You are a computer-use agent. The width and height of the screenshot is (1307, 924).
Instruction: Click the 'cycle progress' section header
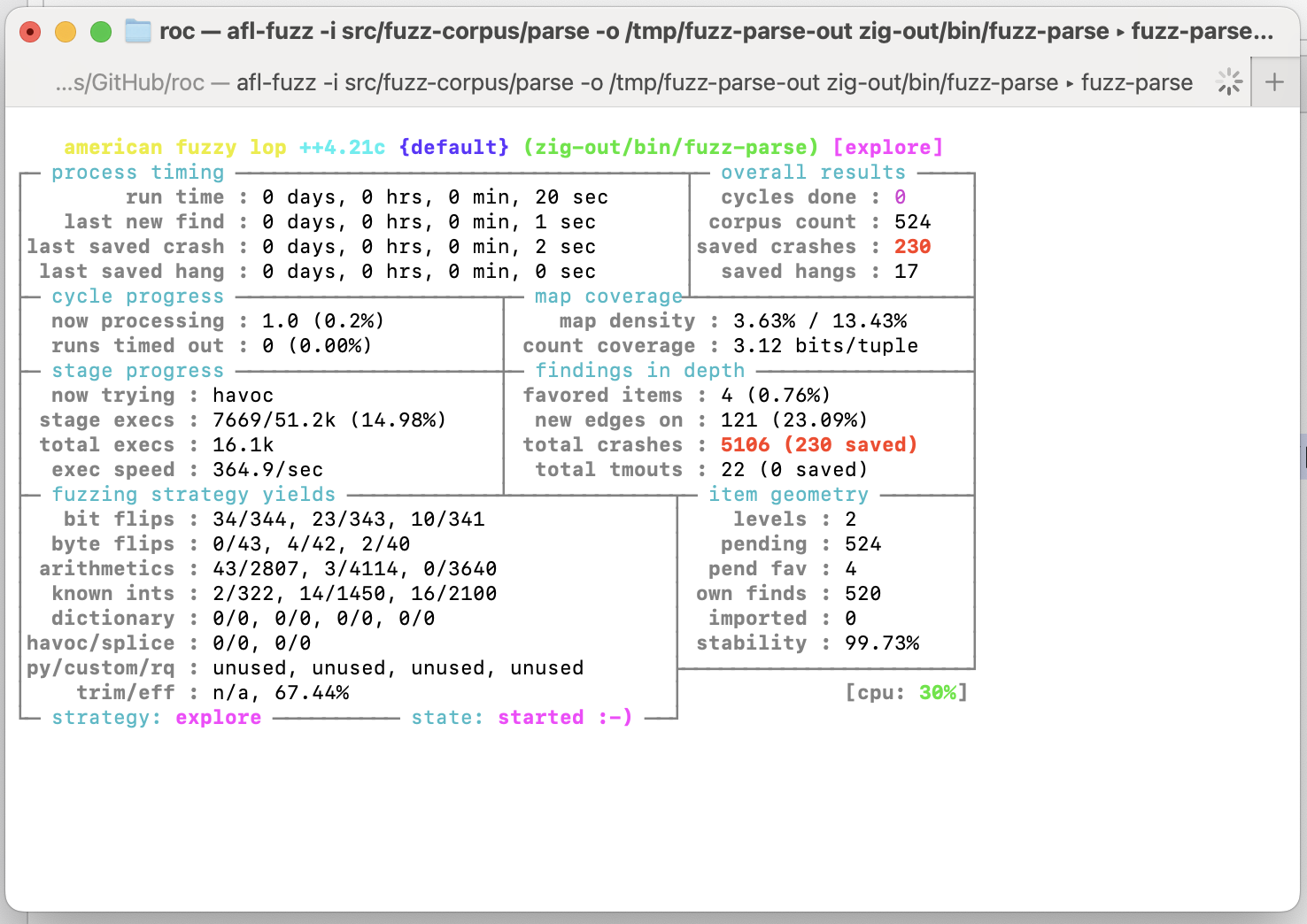coord(138,296)
